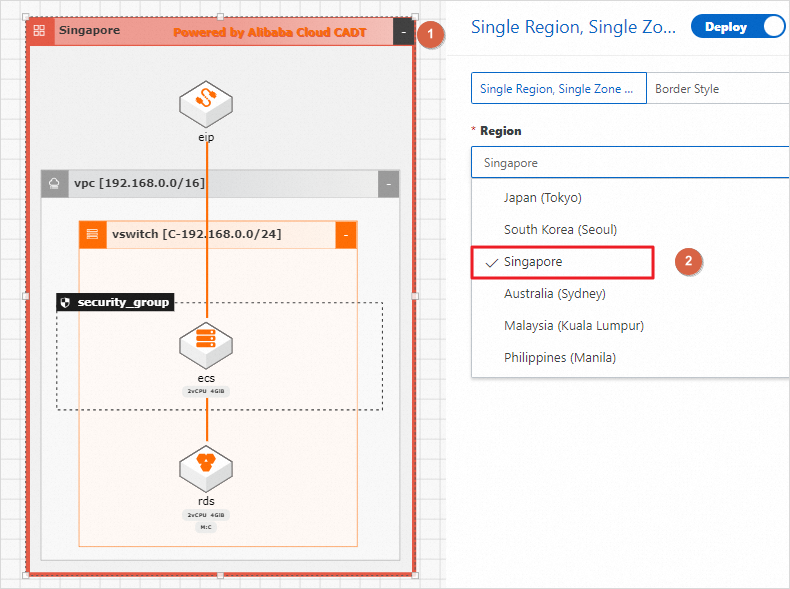Click the rds 2vCPU 4GiB spec badge
Viewport: 790px width, 589px height.
point(206,515)
